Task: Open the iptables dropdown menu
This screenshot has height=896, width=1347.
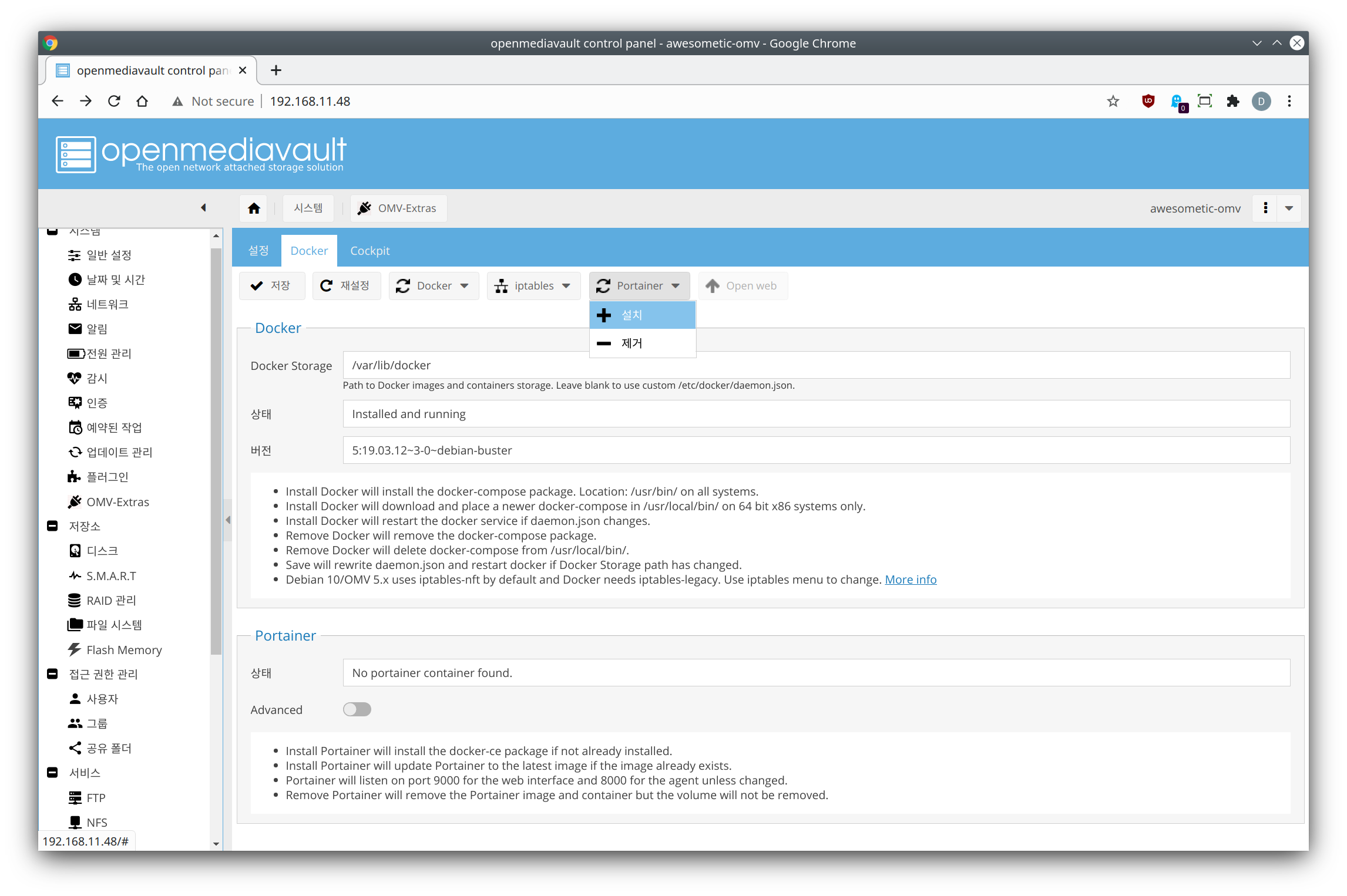Action: point(533,286)
